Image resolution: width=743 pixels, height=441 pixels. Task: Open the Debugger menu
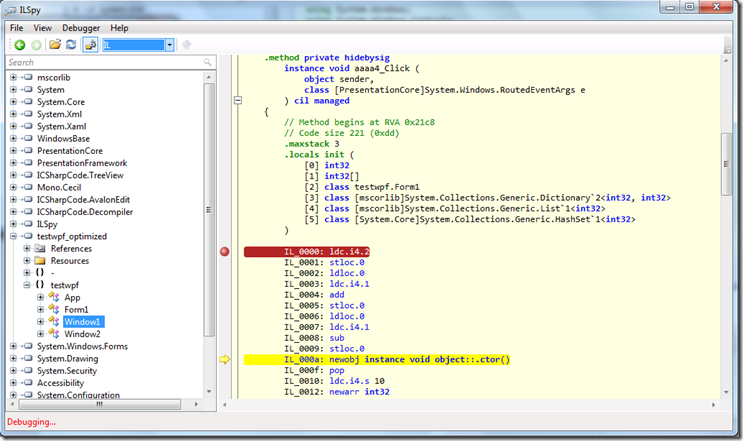[x=81, y=28]
